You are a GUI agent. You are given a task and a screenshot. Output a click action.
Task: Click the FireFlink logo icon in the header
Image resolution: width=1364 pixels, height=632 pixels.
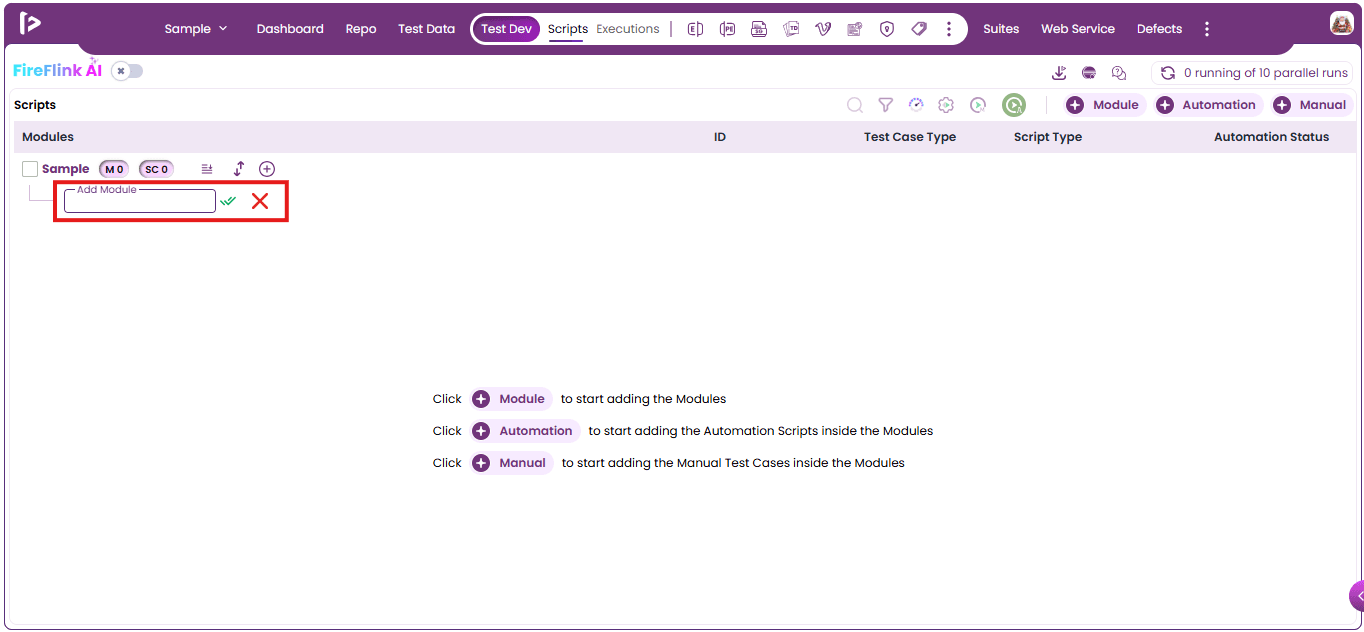[30, 24]
